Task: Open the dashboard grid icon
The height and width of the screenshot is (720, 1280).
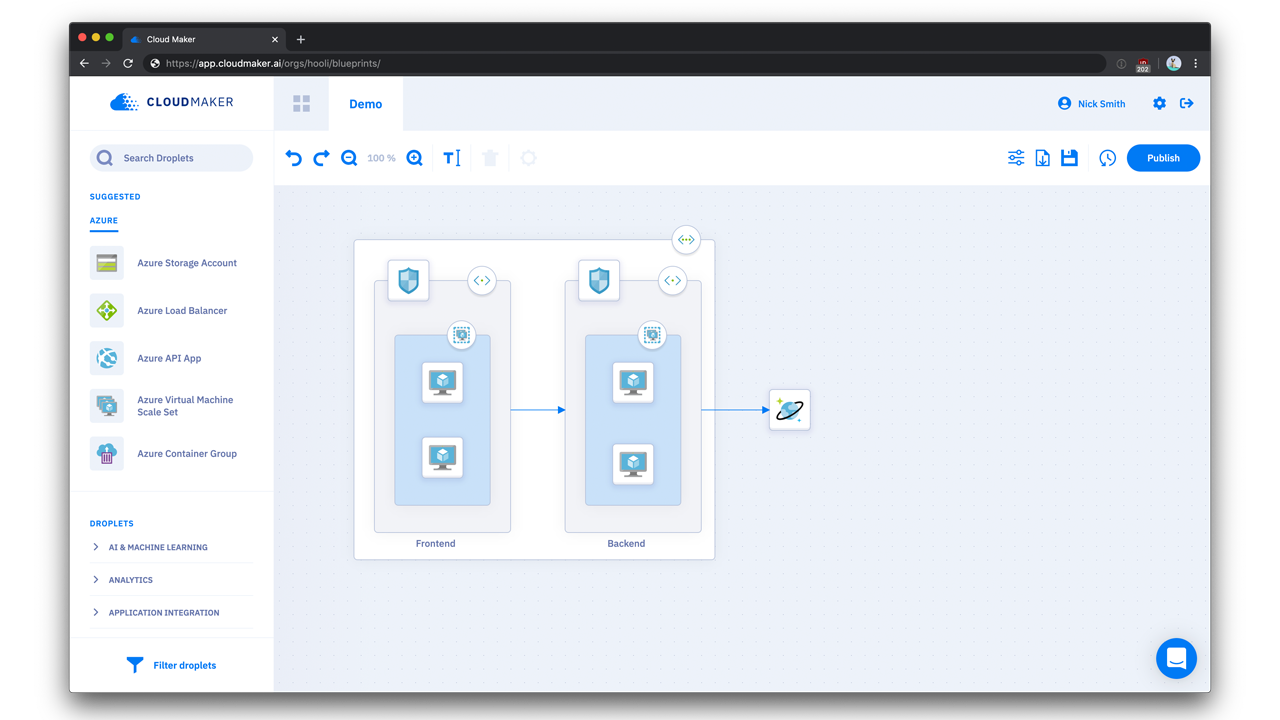Action: pyautogui.click(x=301, y=104)
